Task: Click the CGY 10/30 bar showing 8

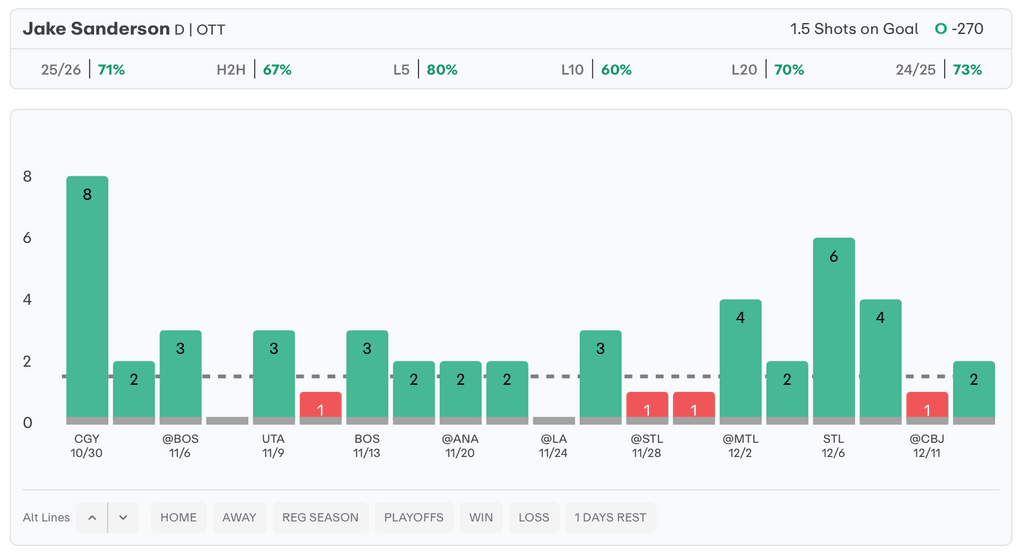Action: tap(87, 300)
